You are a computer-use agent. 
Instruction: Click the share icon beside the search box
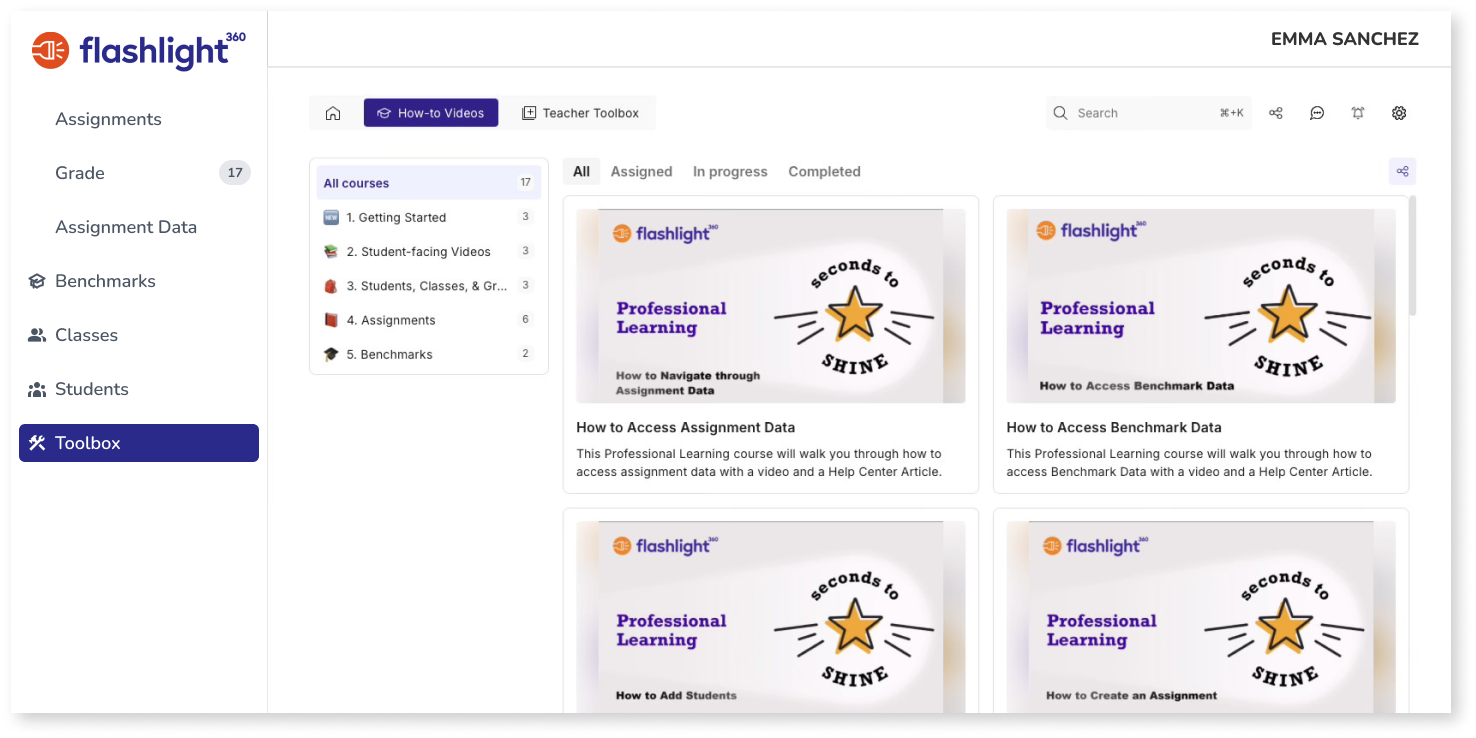click(x=1276, y=113)
